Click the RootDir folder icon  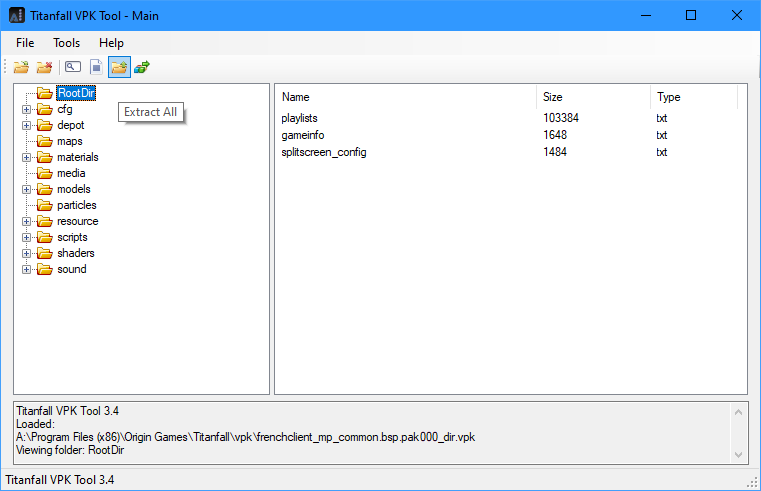pos(45,93)
